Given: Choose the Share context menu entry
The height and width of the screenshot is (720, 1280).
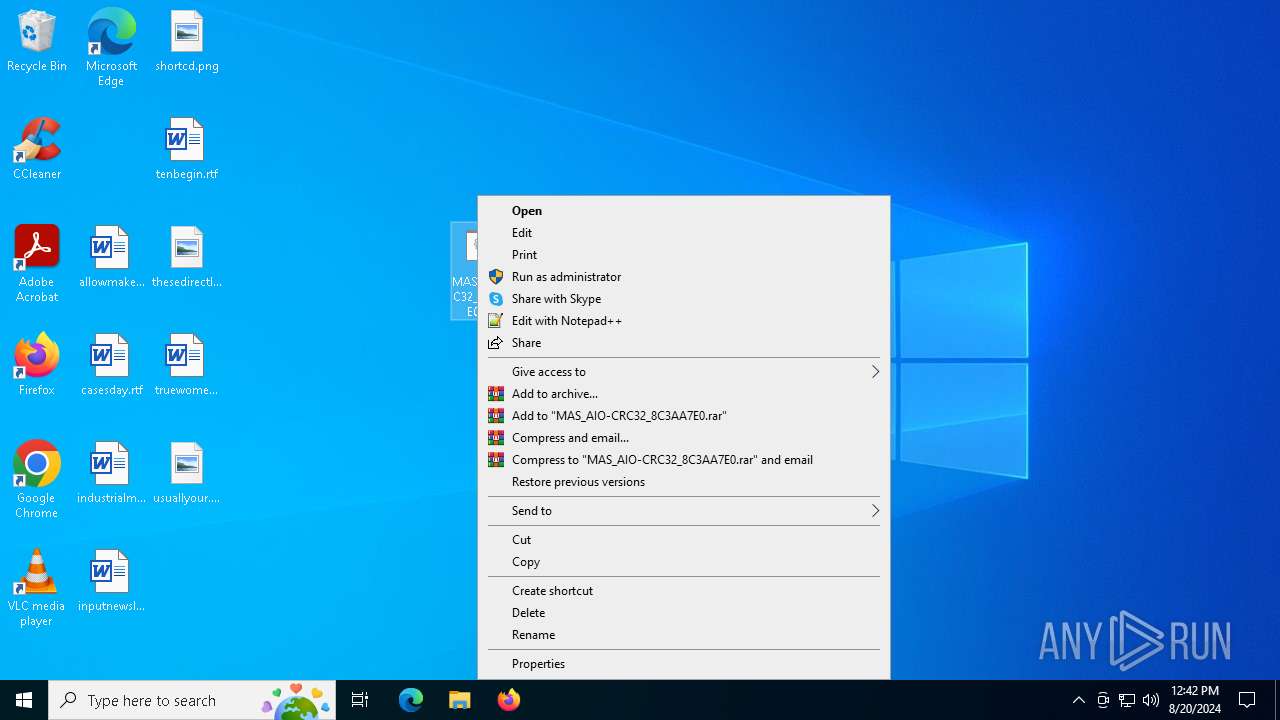Looking at the screenshot, I should (x=684, y=343).
